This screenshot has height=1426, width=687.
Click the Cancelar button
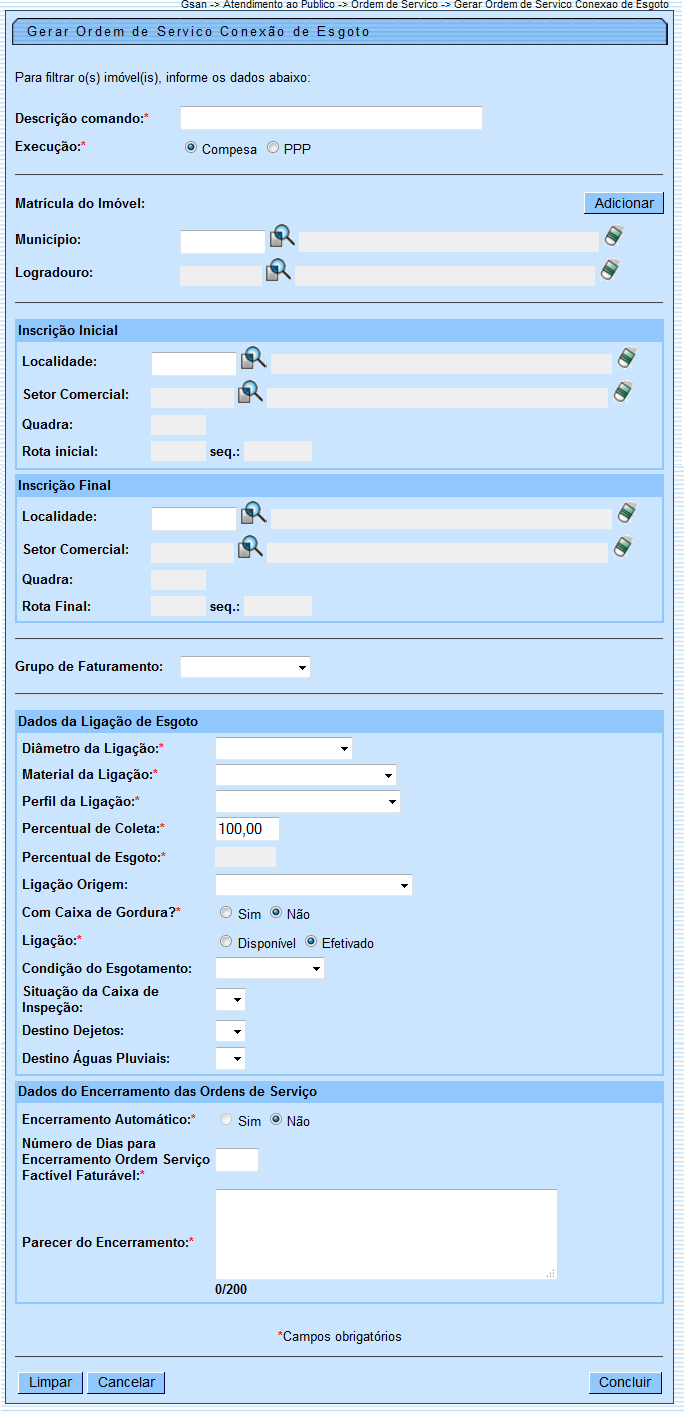point(126,1382)
